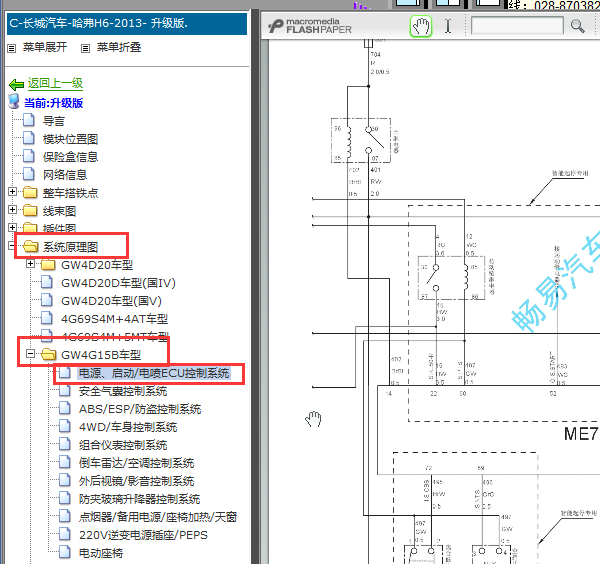Click page icon of 倒车雷达/空调控制系统
The height and width of the screenshot is (564, 600).
pyautogui.click(x=65, y=462)
